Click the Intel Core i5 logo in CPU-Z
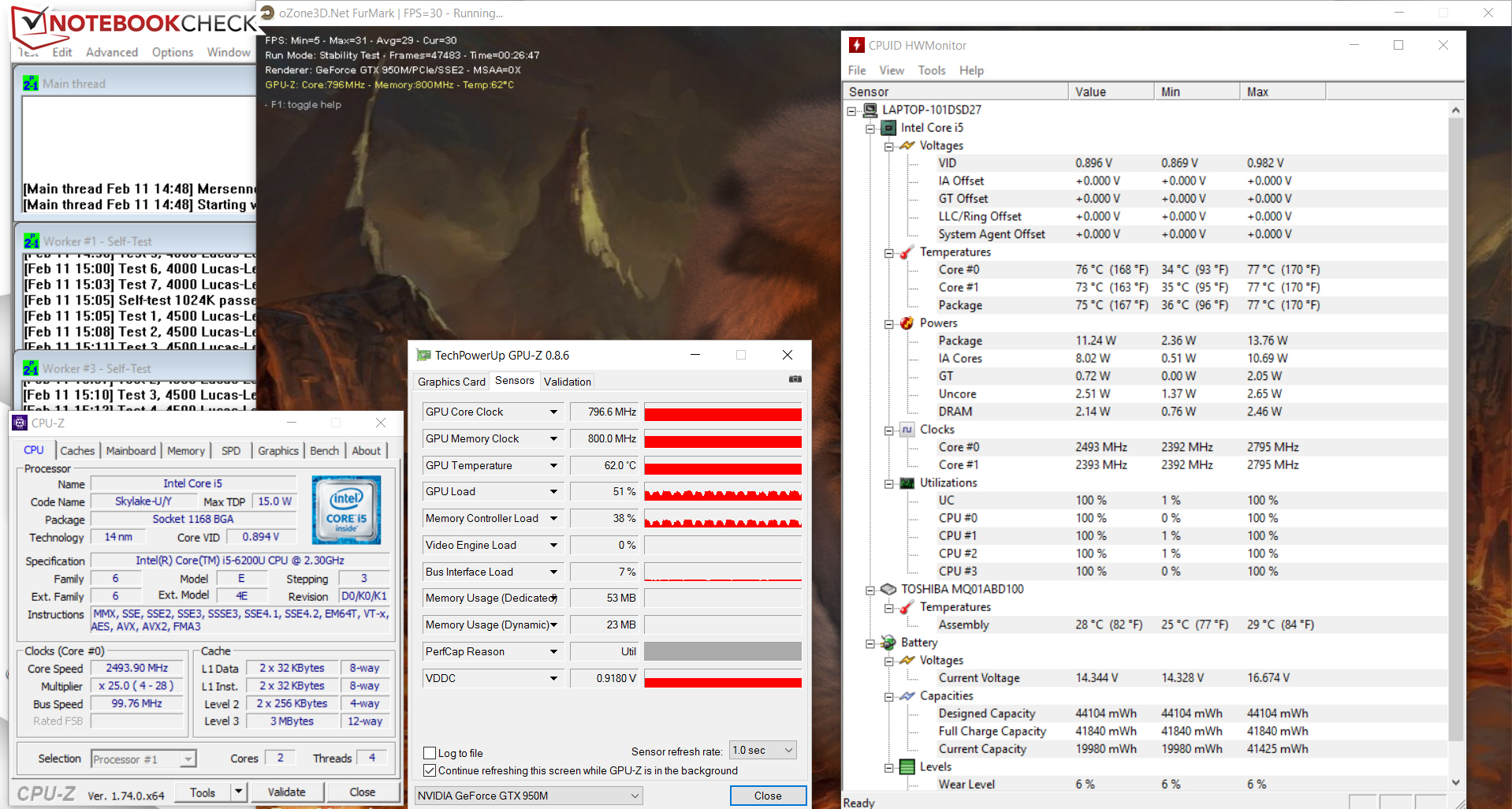The image size is (1512, 809). pyautogui.click(x=346, y=509)
